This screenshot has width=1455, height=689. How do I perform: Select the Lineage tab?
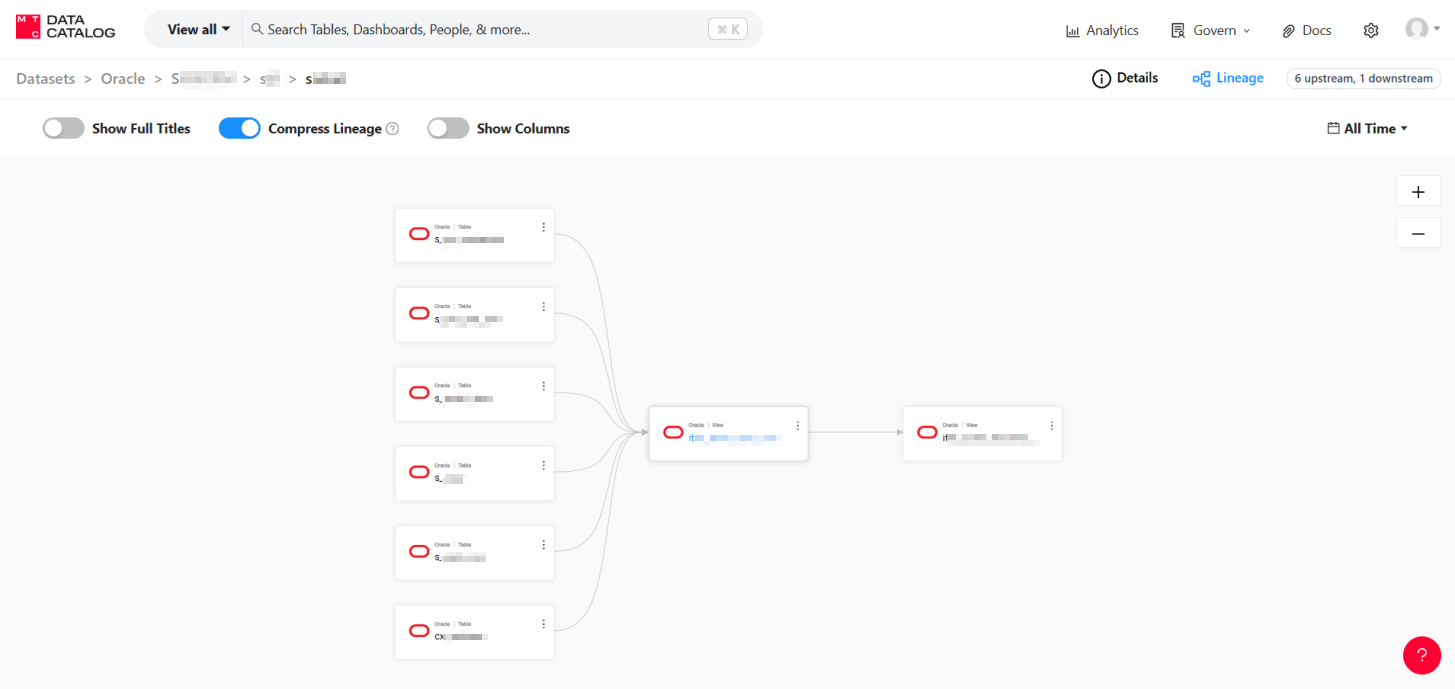(1228, 78)
